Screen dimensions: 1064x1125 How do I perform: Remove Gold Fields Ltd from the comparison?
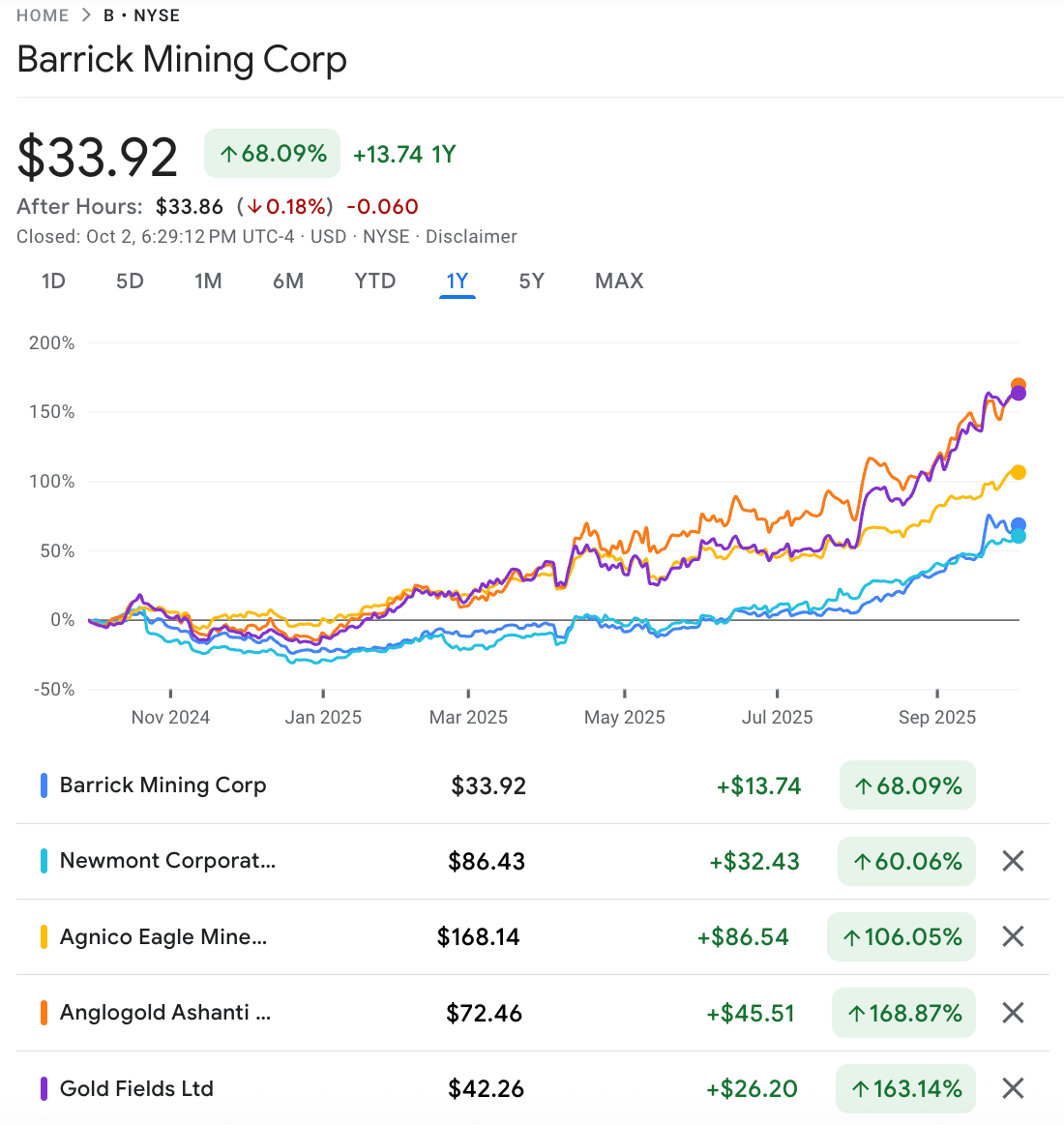pyautogui.click(x=1012, y=1088)
